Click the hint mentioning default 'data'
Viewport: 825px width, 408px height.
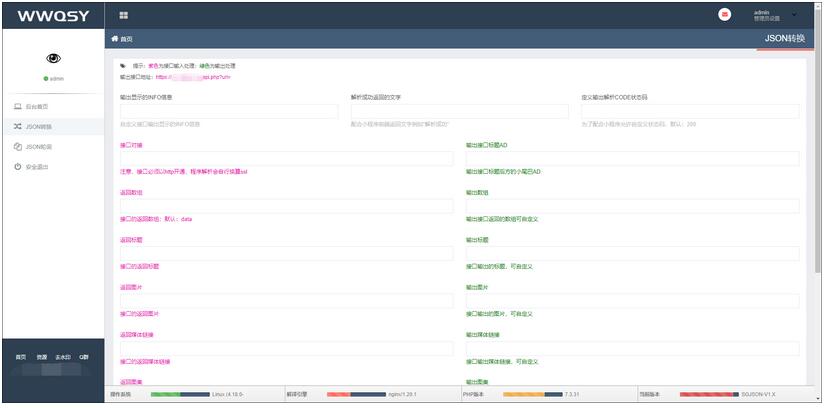[156, 219]
